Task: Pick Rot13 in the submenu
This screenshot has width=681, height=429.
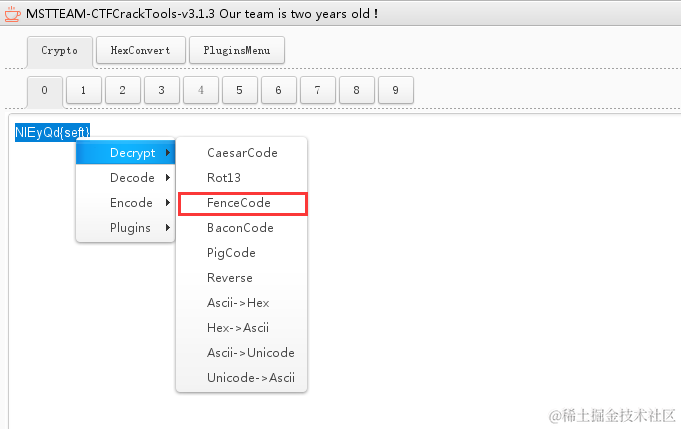Action: pyautogui.click(x=241, y=178)
